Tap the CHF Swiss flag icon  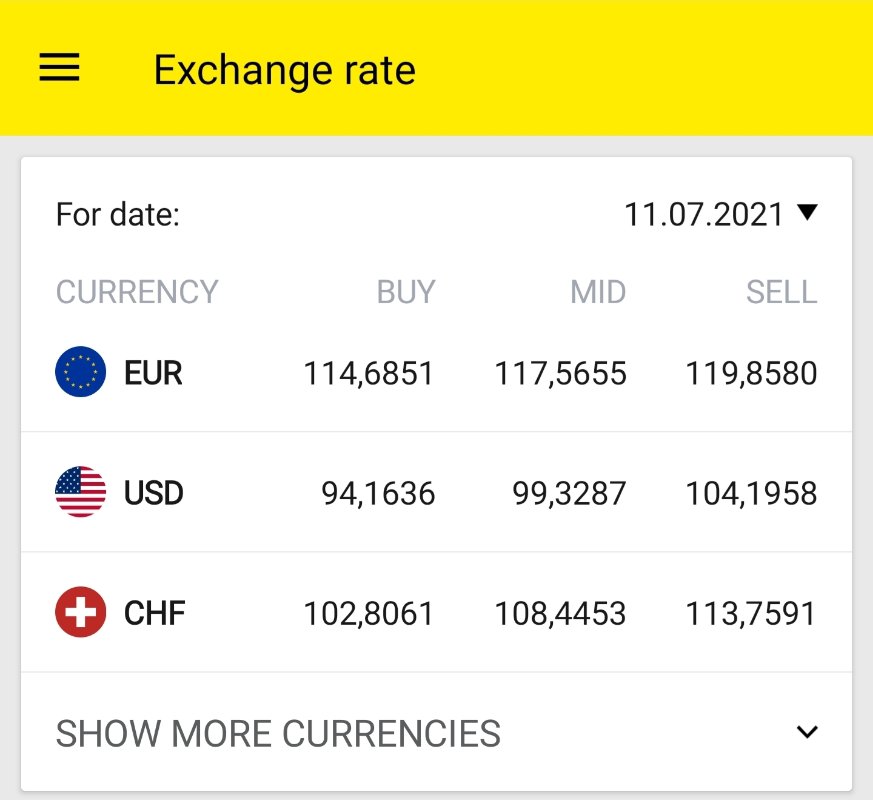click(x=80, y=612)
